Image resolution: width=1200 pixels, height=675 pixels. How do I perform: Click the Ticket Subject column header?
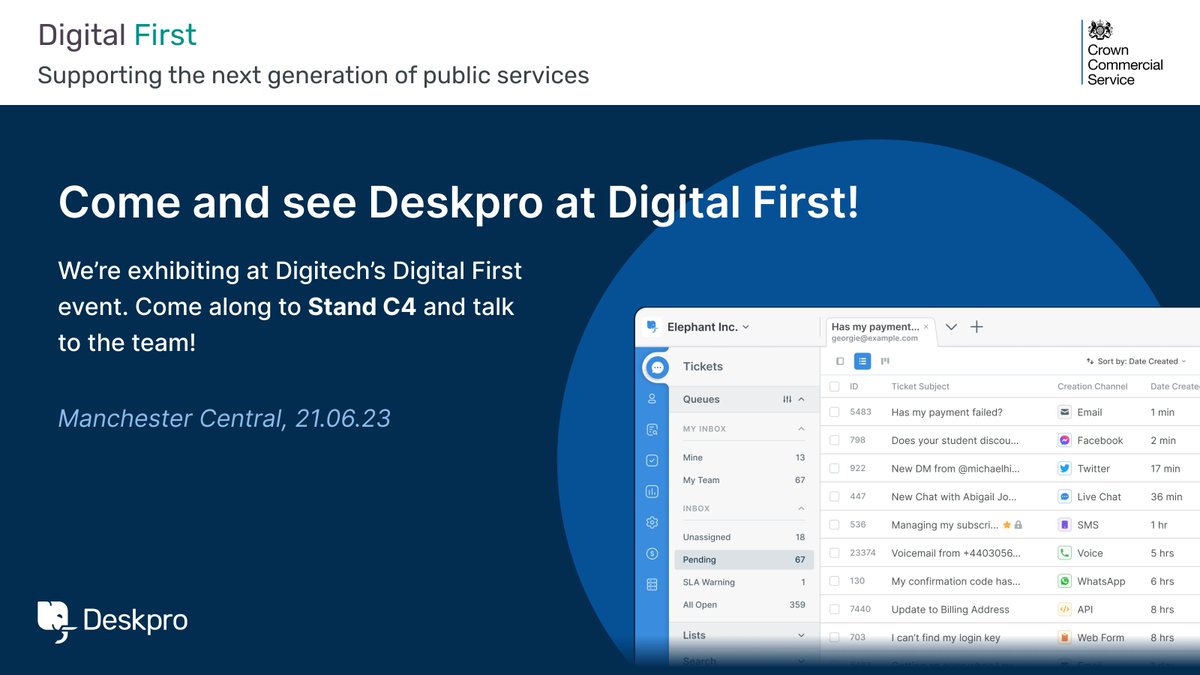coord(920,386)
